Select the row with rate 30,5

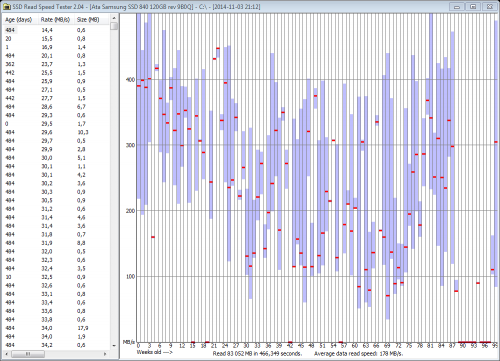click(56, 200)
